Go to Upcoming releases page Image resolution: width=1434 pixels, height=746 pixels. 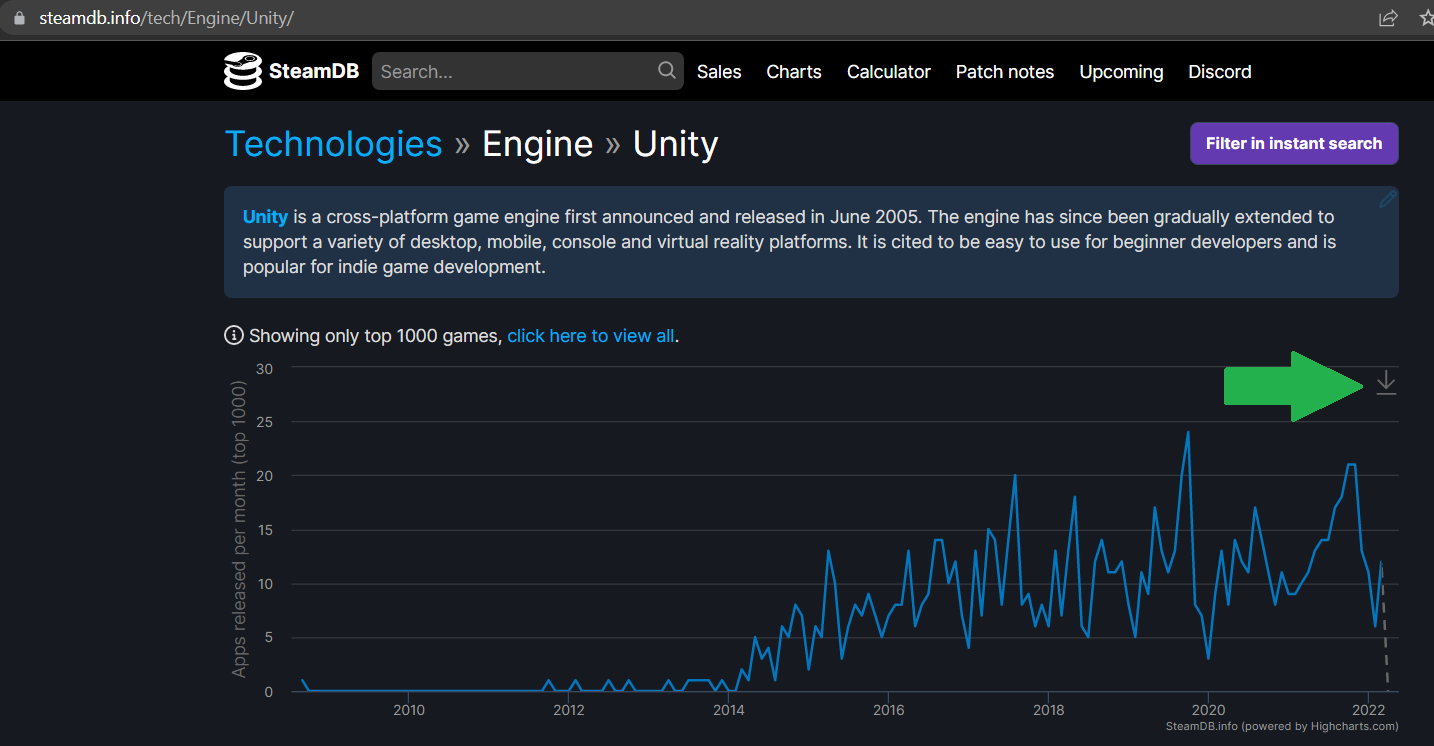click(1121, 72)
